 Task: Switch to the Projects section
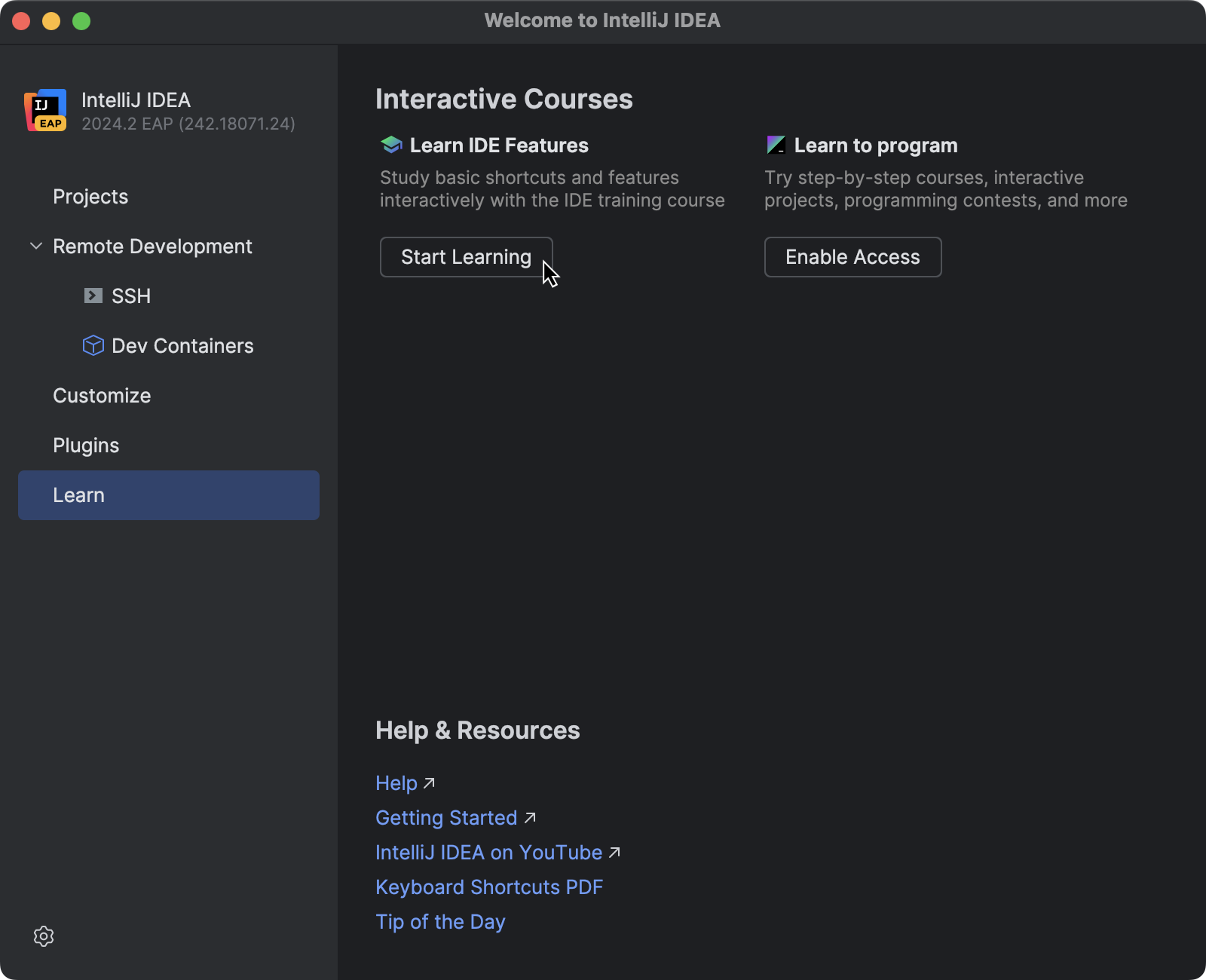pos(90,197)
